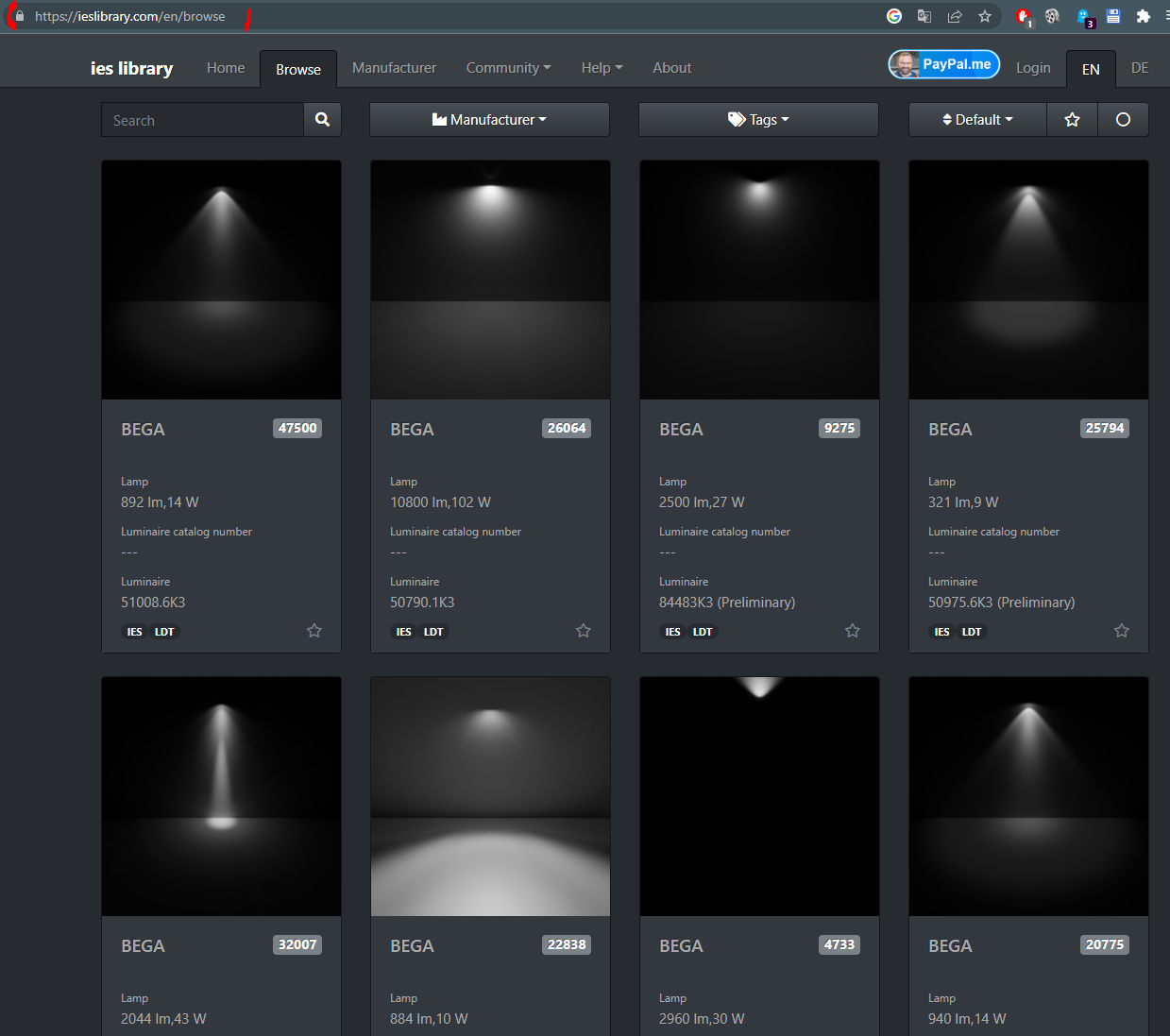Open the Manufacturer nav item

pos(394,68)
